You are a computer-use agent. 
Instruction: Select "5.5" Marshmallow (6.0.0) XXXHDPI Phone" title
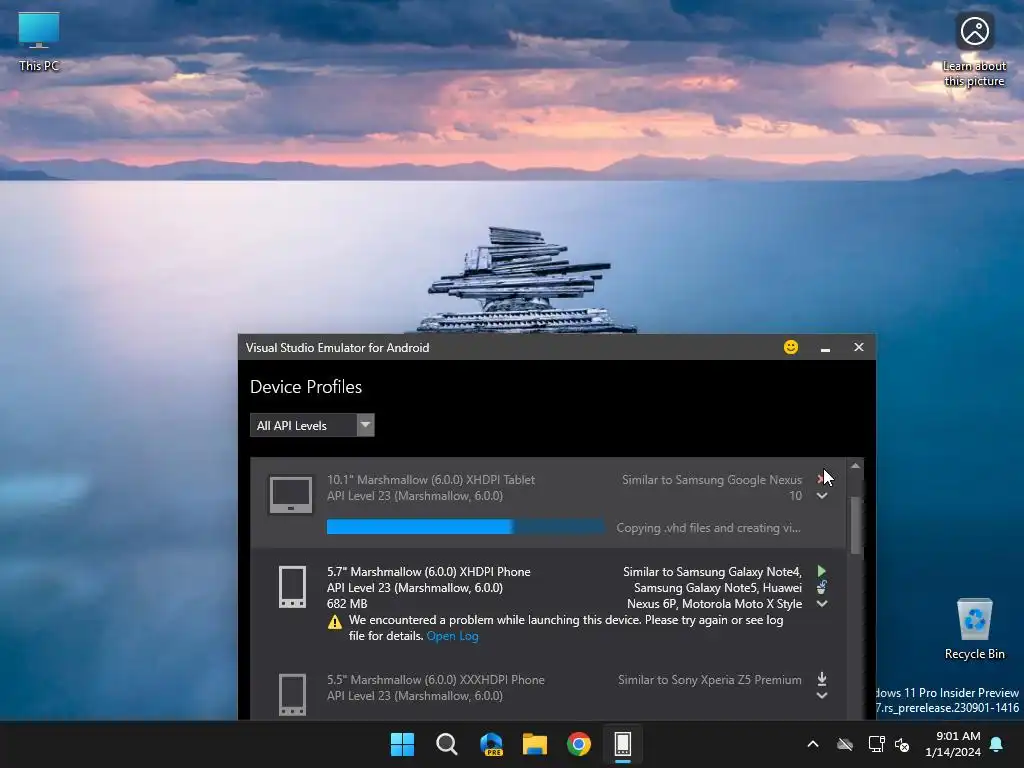436,680
